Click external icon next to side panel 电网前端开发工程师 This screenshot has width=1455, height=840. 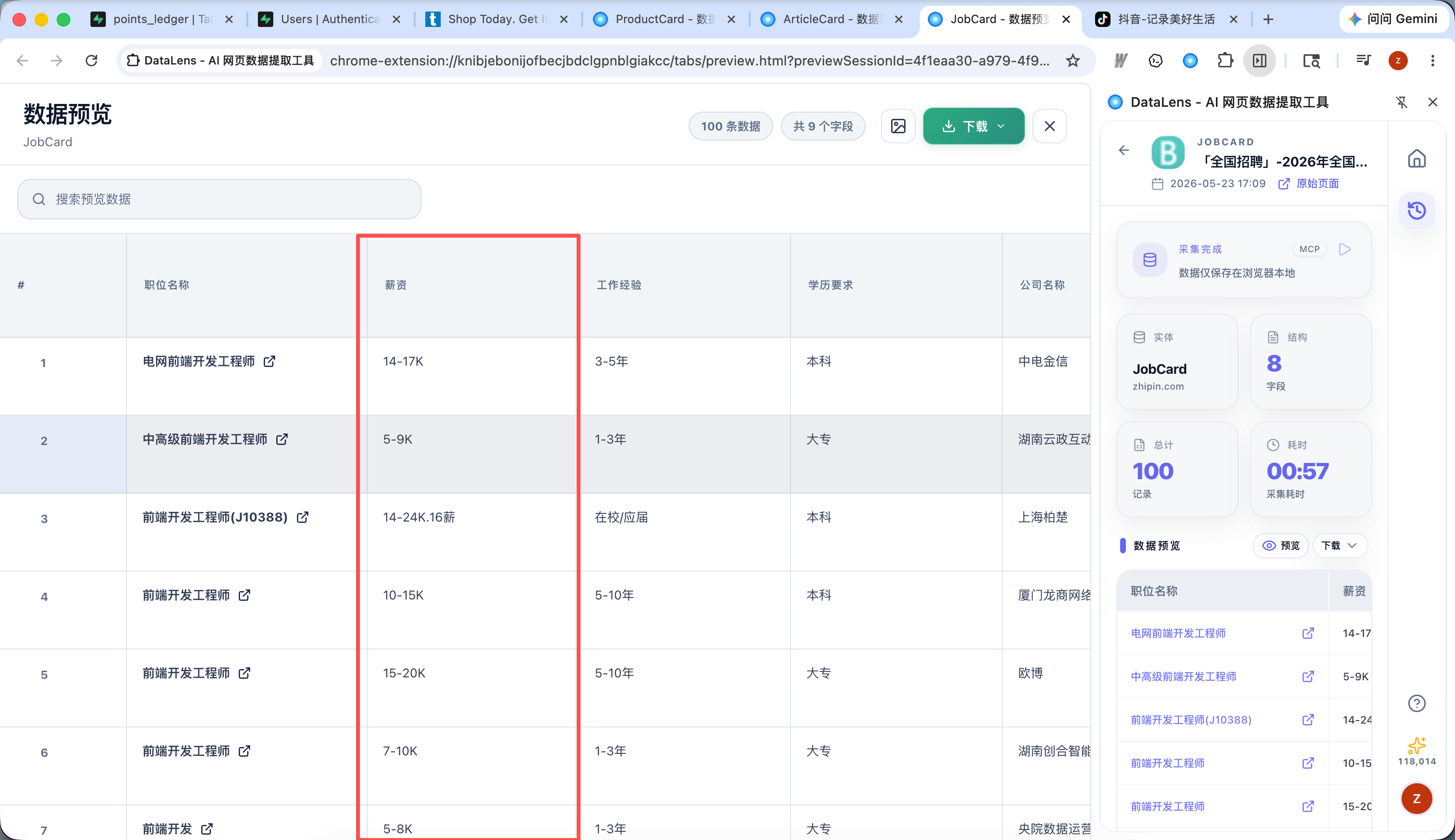(1308, 633)
